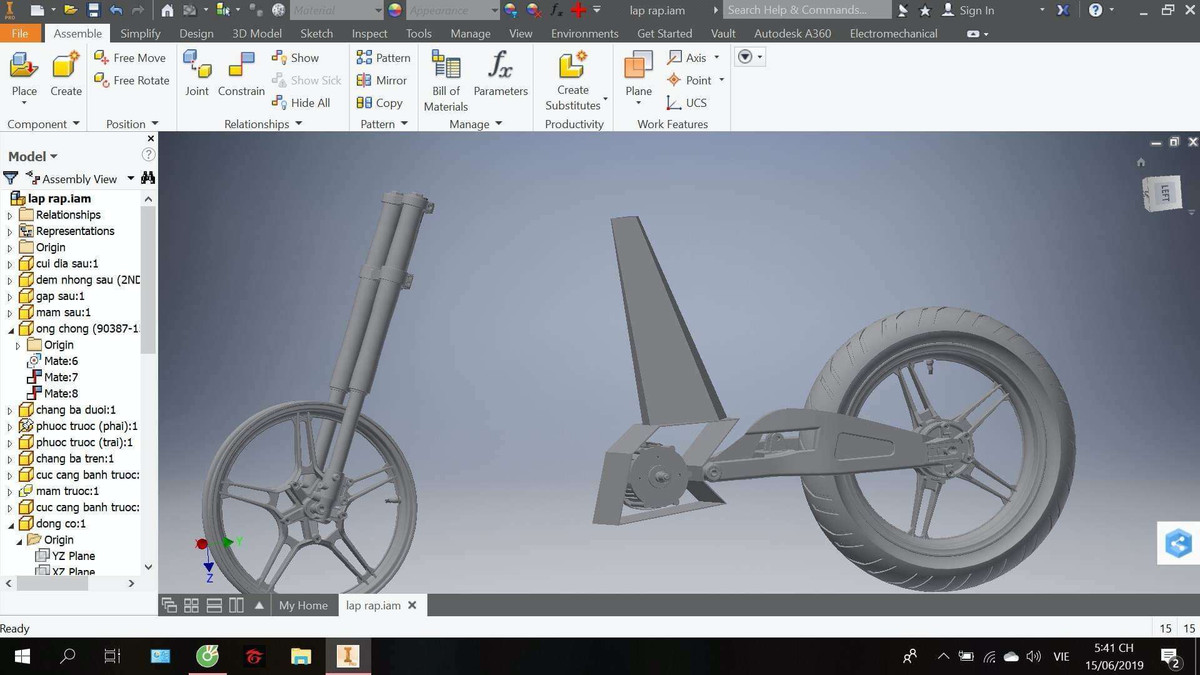Open Bill of Materials
Screen dimensions: 1200x675
(x=444, y=80)
